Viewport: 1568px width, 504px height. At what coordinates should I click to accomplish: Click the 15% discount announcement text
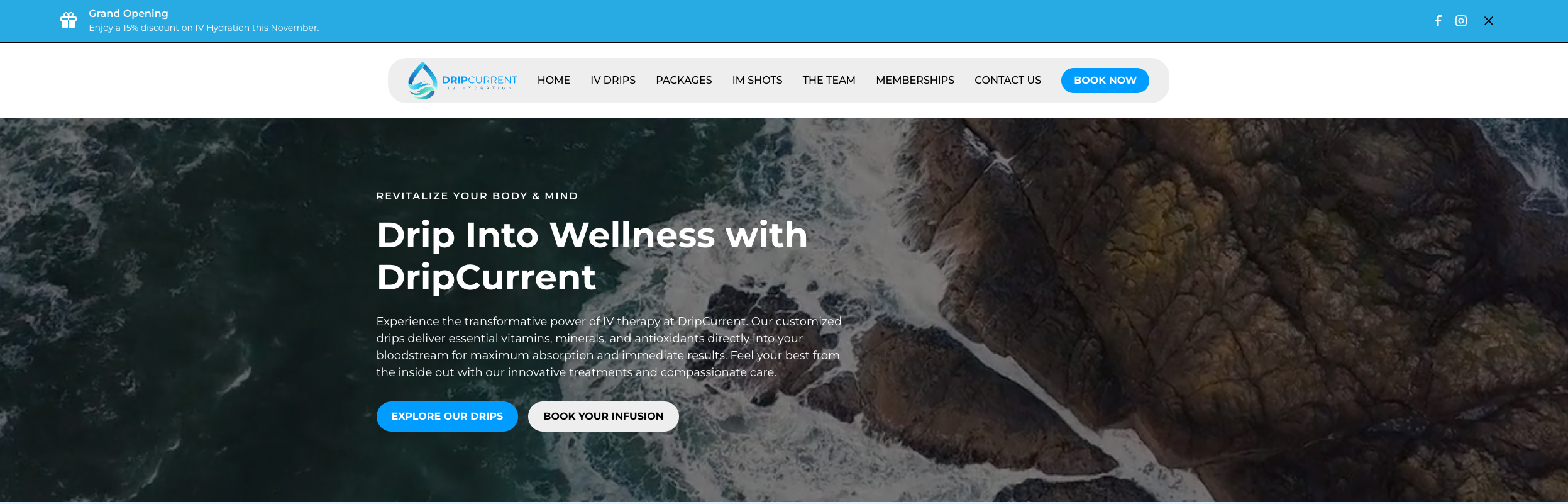coord(204,28)
